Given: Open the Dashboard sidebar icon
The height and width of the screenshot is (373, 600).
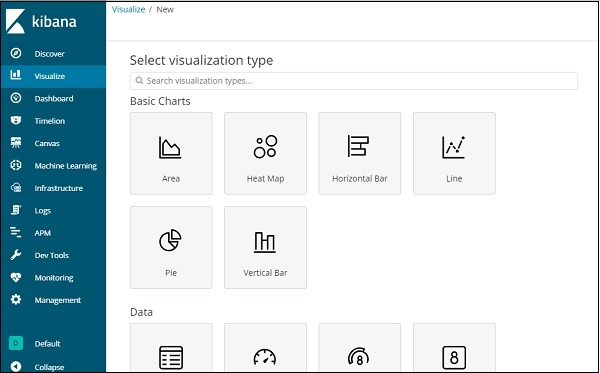Looking at the screenshot, I should pos(16,98).
